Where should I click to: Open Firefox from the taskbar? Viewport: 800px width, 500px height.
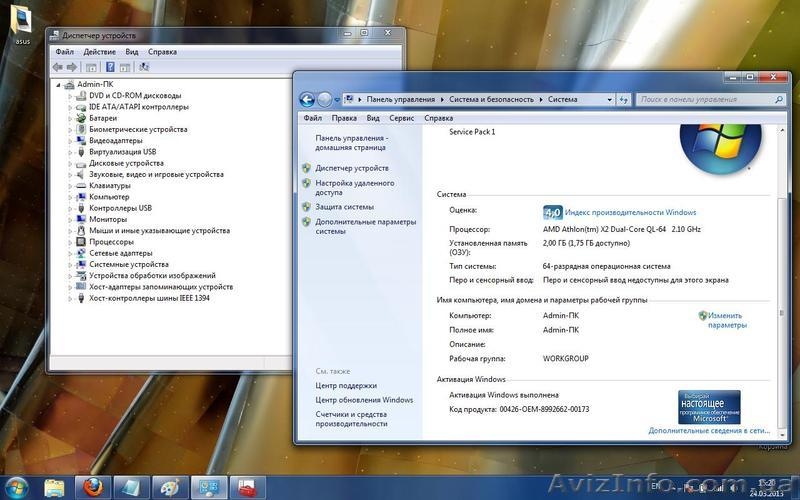92,487
